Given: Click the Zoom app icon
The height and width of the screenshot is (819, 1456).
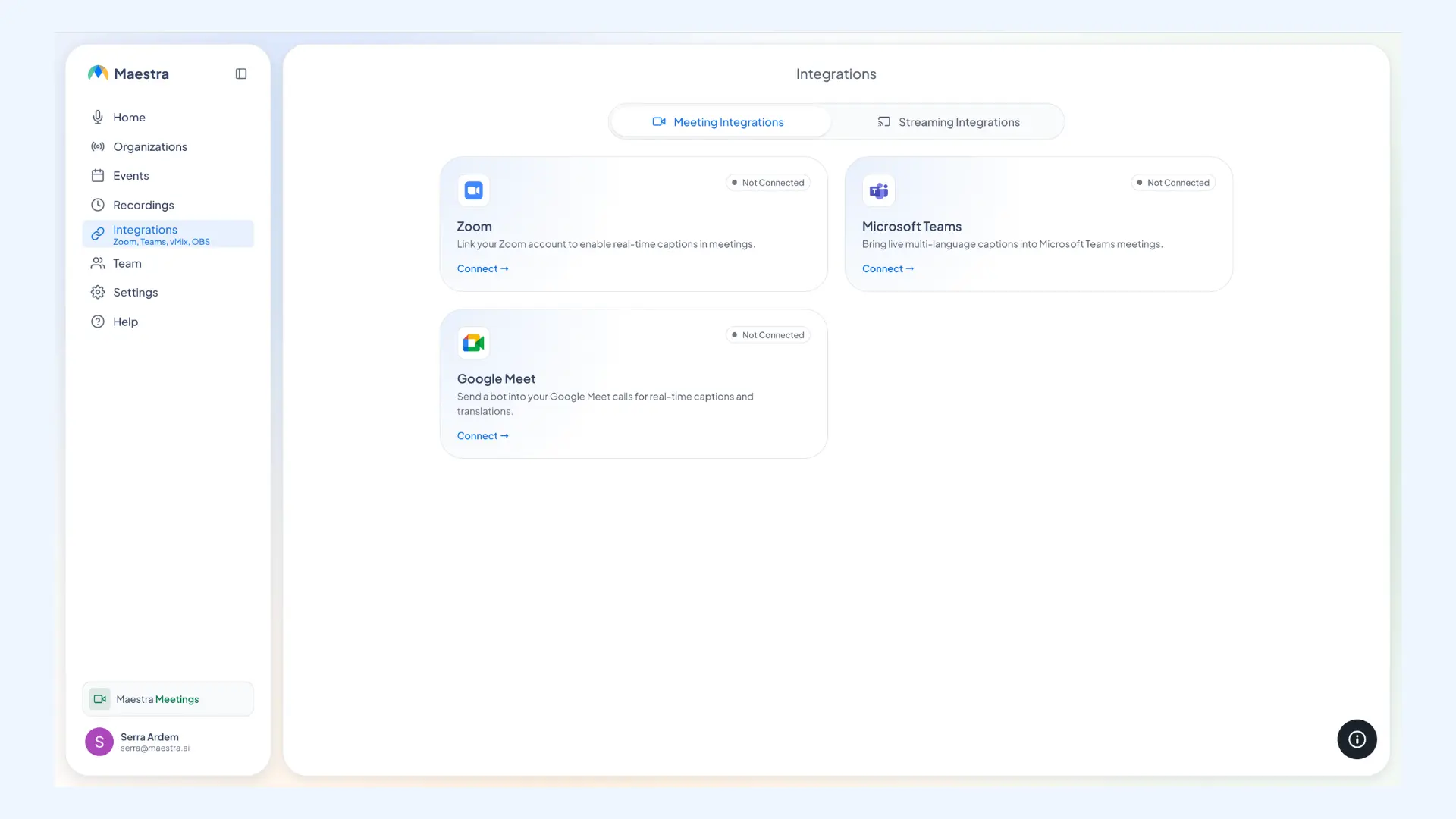Looking at the screenshot, I should coord(474,190).
